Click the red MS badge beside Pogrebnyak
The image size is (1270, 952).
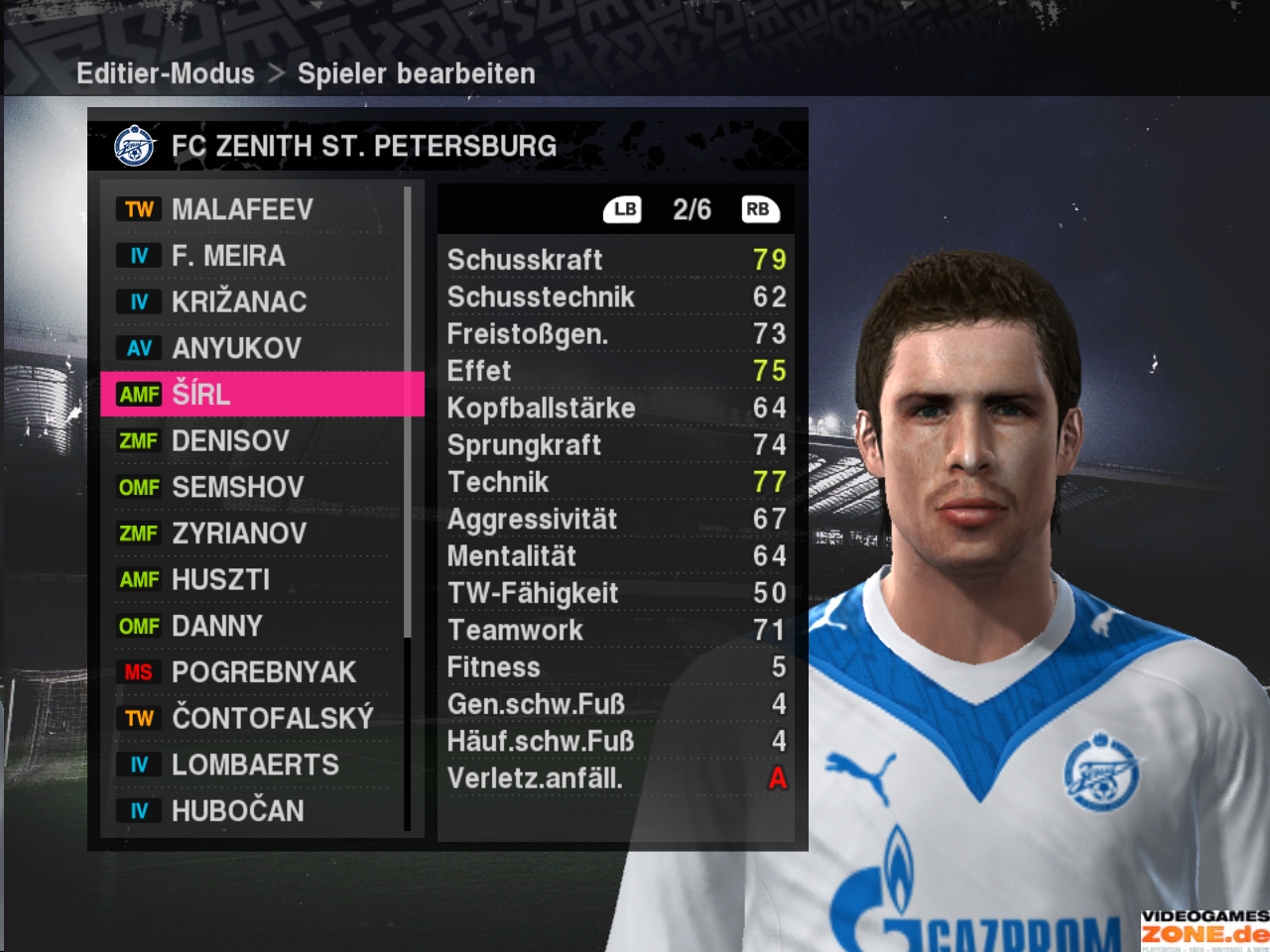[139, 672]
